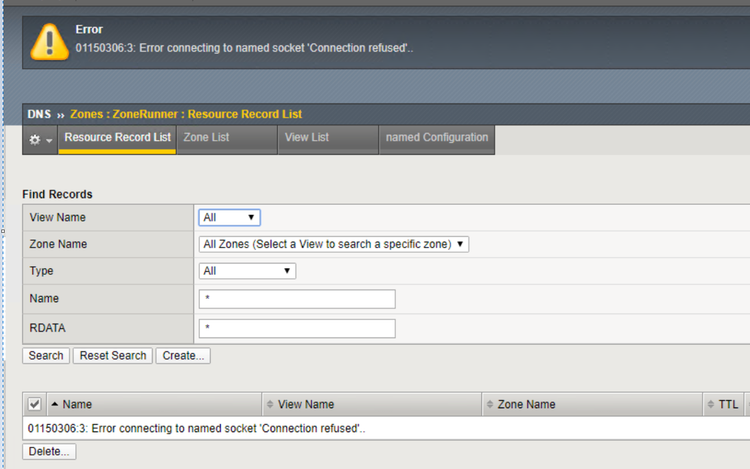
Task: Open the View Name dropdown
Action: tap(230, 217)
